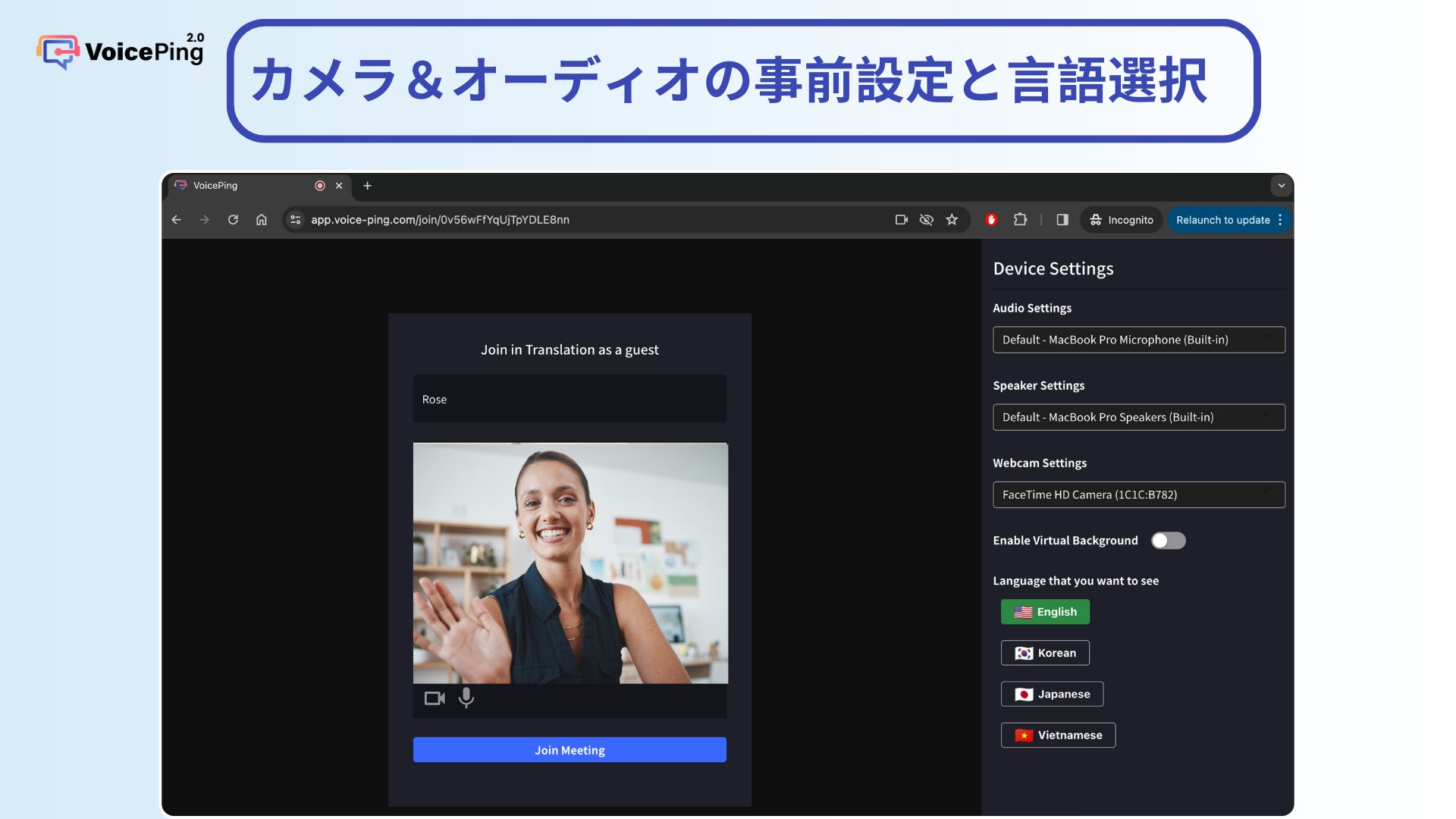Select Japanese as display language

click(x=1052, y=694)
